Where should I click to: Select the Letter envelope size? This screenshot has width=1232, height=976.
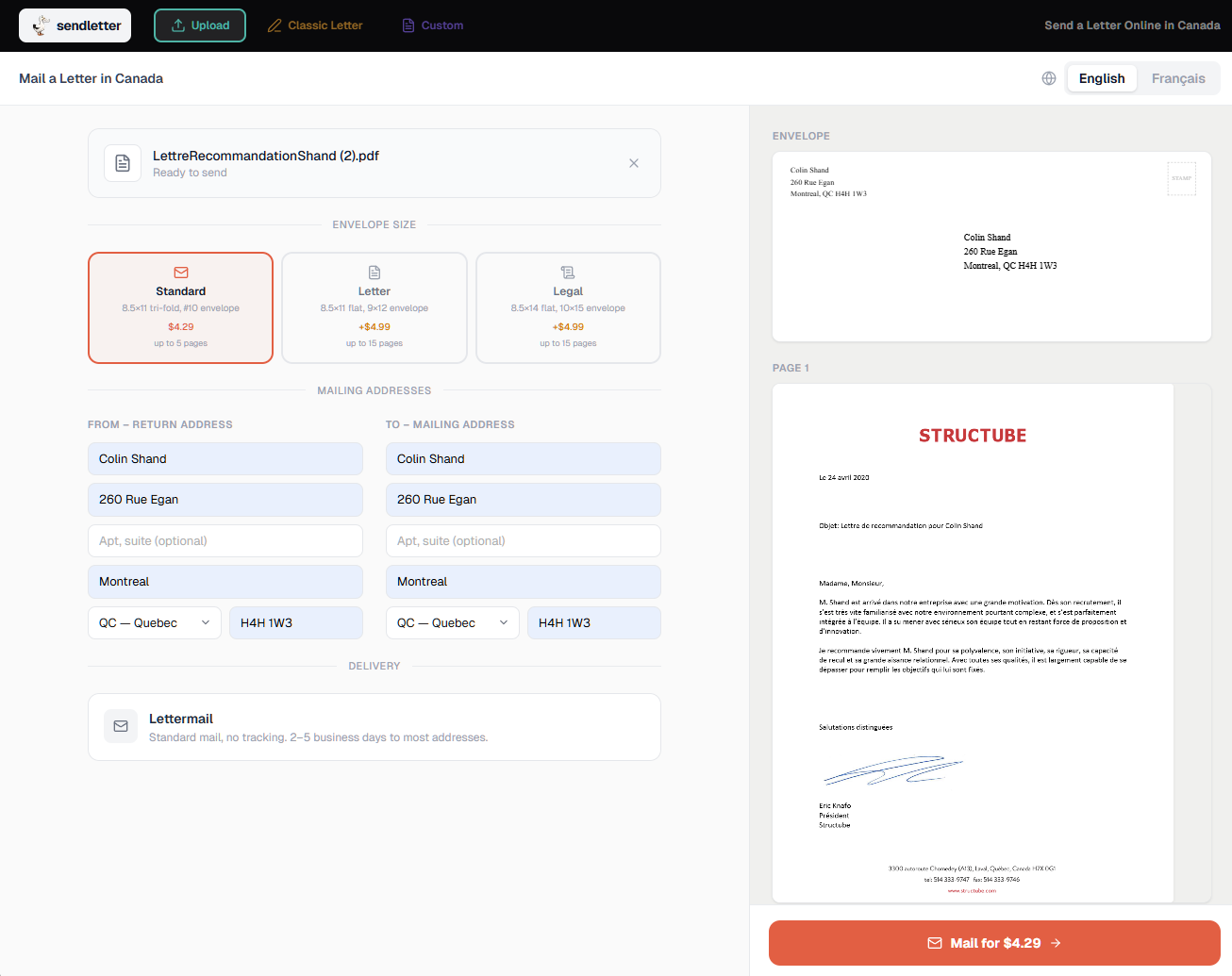click(x=375, y=307)
